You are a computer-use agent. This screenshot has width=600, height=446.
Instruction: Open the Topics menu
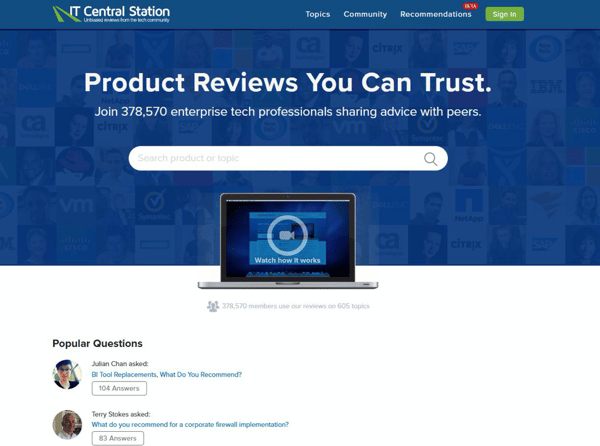317,14
